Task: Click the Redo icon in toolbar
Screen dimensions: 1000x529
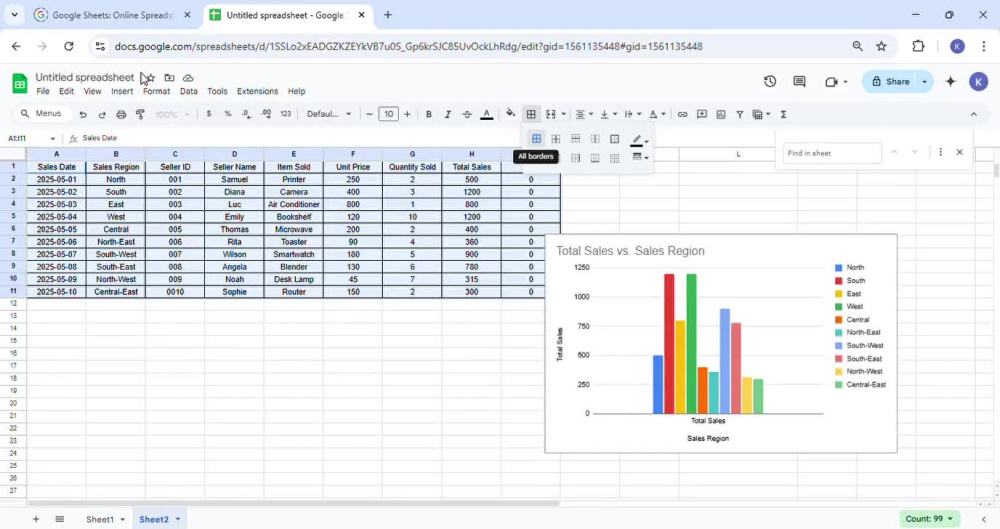Action: pos(102,114)
